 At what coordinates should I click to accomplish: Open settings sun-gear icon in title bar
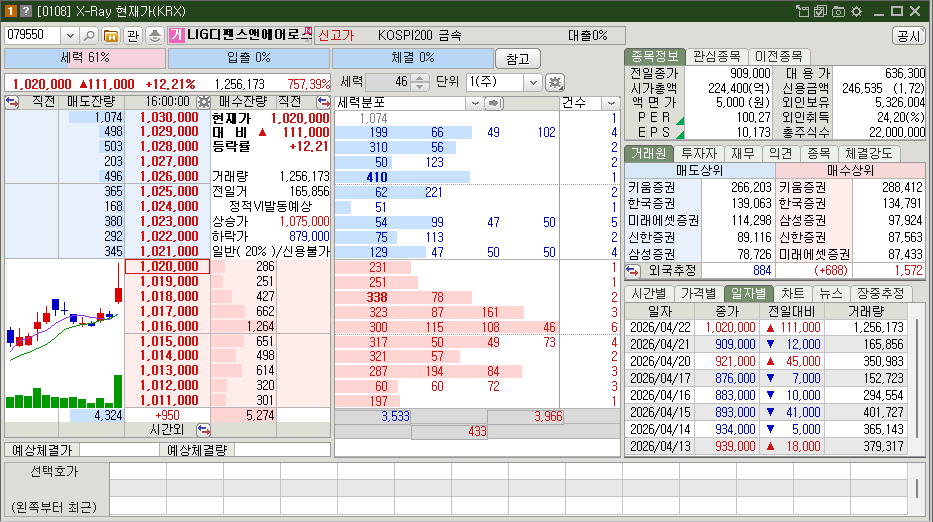pyautogui.click(x=856, y=11)
